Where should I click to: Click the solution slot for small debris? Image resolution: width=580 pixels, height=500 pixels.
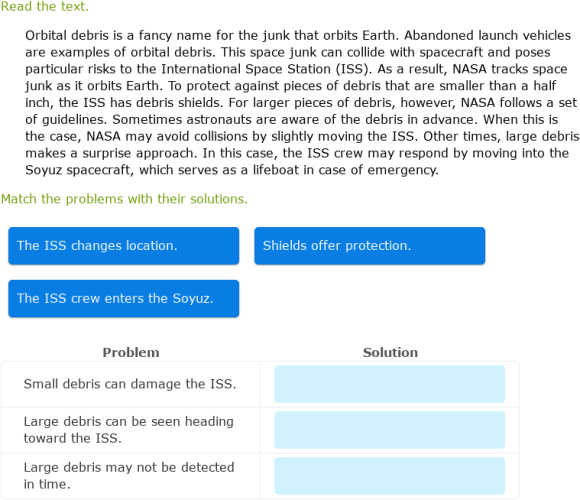(x=390, y=384)
